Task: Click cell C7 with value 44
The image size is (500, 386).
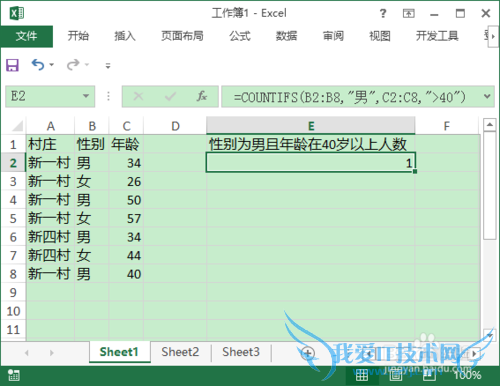Action: (x=126, y=255)
